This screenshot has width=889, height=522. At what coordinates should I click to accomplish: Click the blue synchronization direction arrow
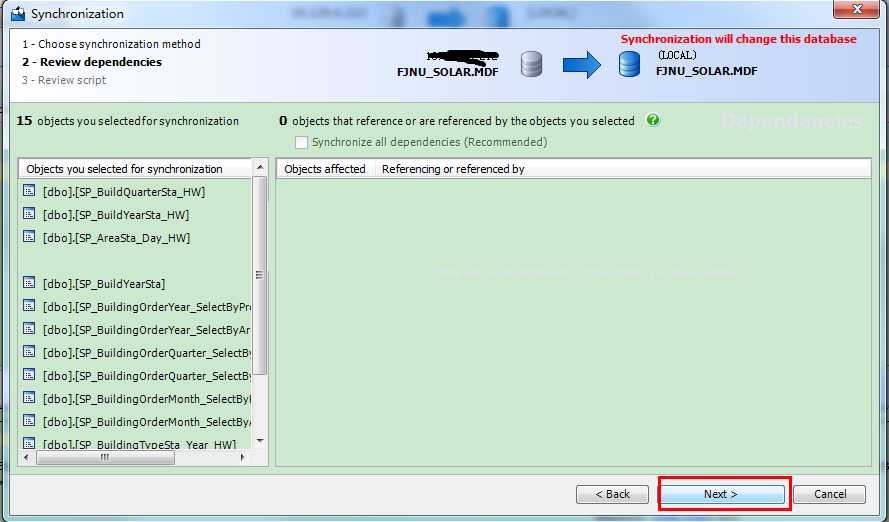(582, 65)
